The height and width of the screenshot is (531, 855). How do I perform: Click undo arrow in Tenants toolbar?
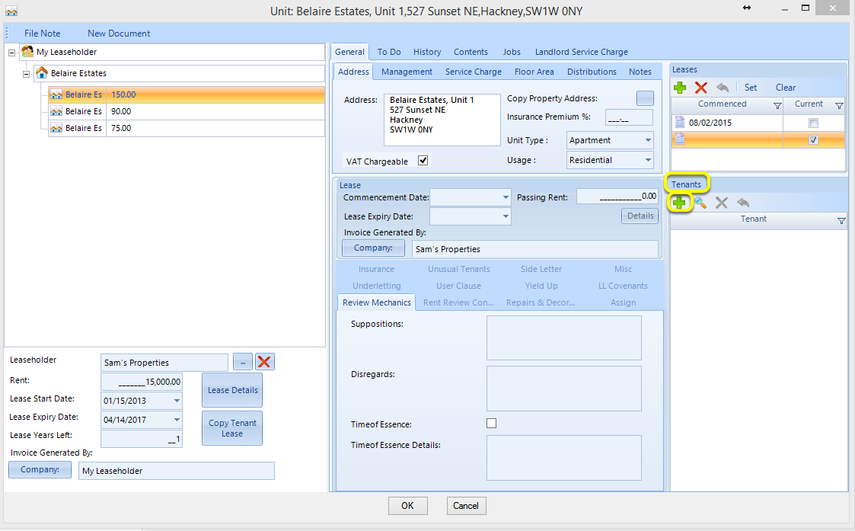pos(743,203)
